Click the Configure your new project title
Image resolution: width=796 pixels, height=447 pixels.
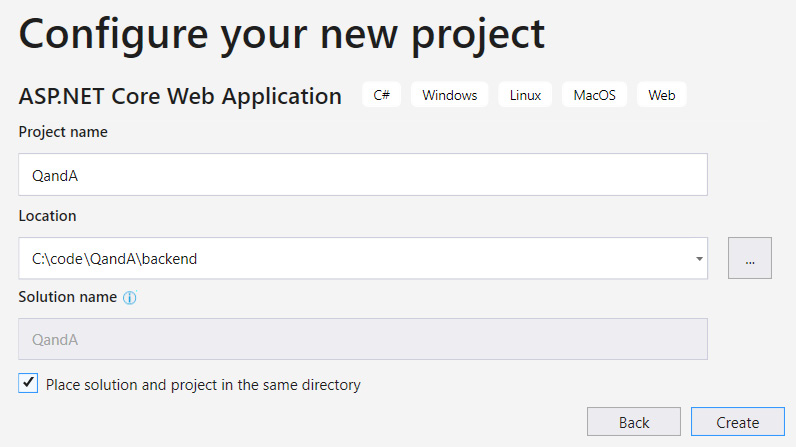(x=282, y=35)
